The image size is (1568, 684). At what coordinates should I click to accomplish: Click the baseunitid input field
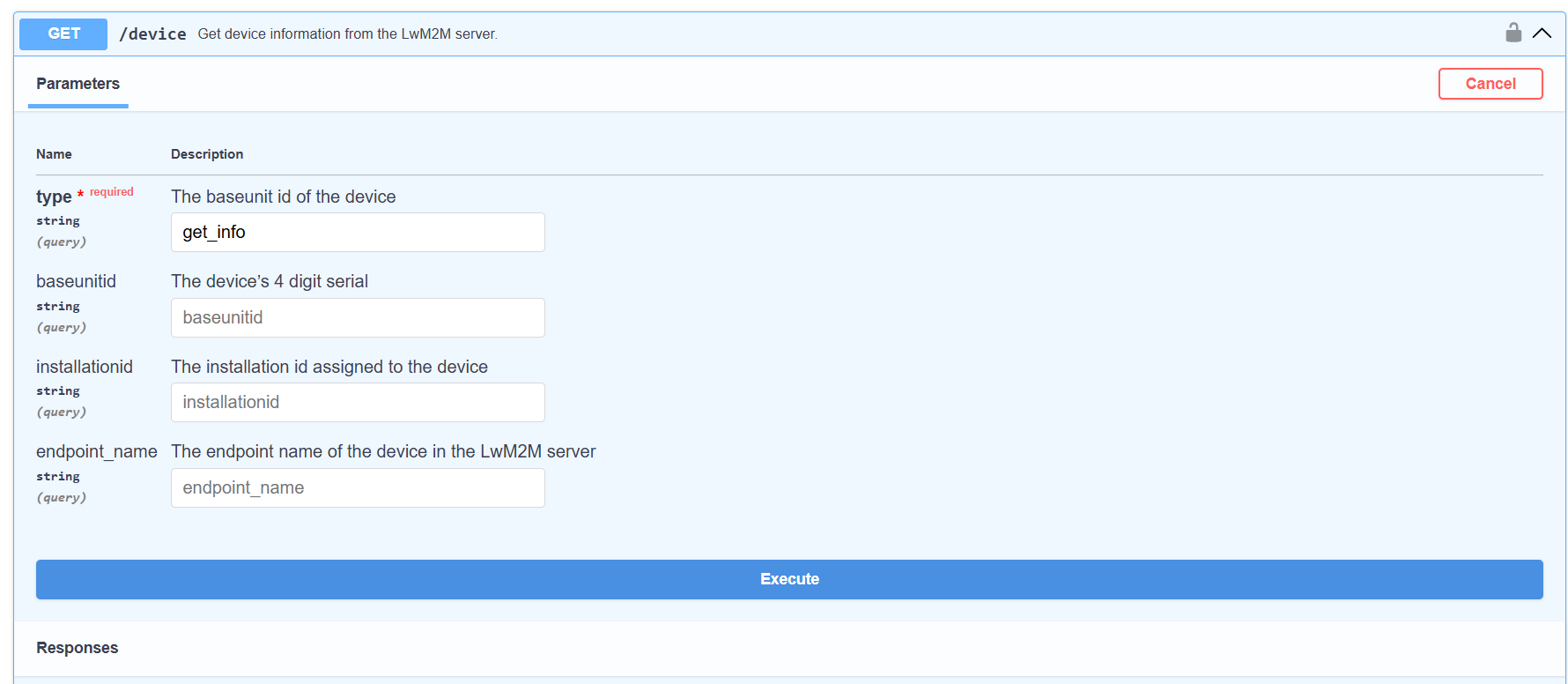click(x=358, y=317)
